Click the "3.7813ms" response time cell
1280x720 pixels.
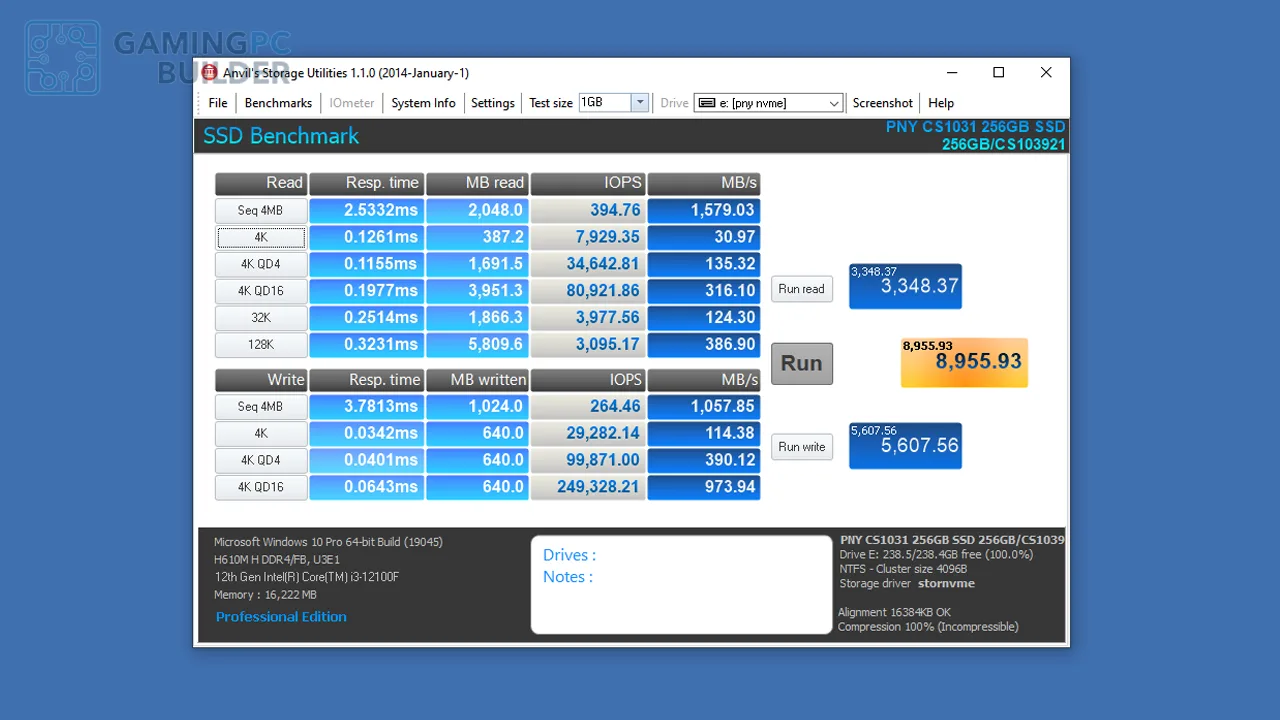[366, 407]
